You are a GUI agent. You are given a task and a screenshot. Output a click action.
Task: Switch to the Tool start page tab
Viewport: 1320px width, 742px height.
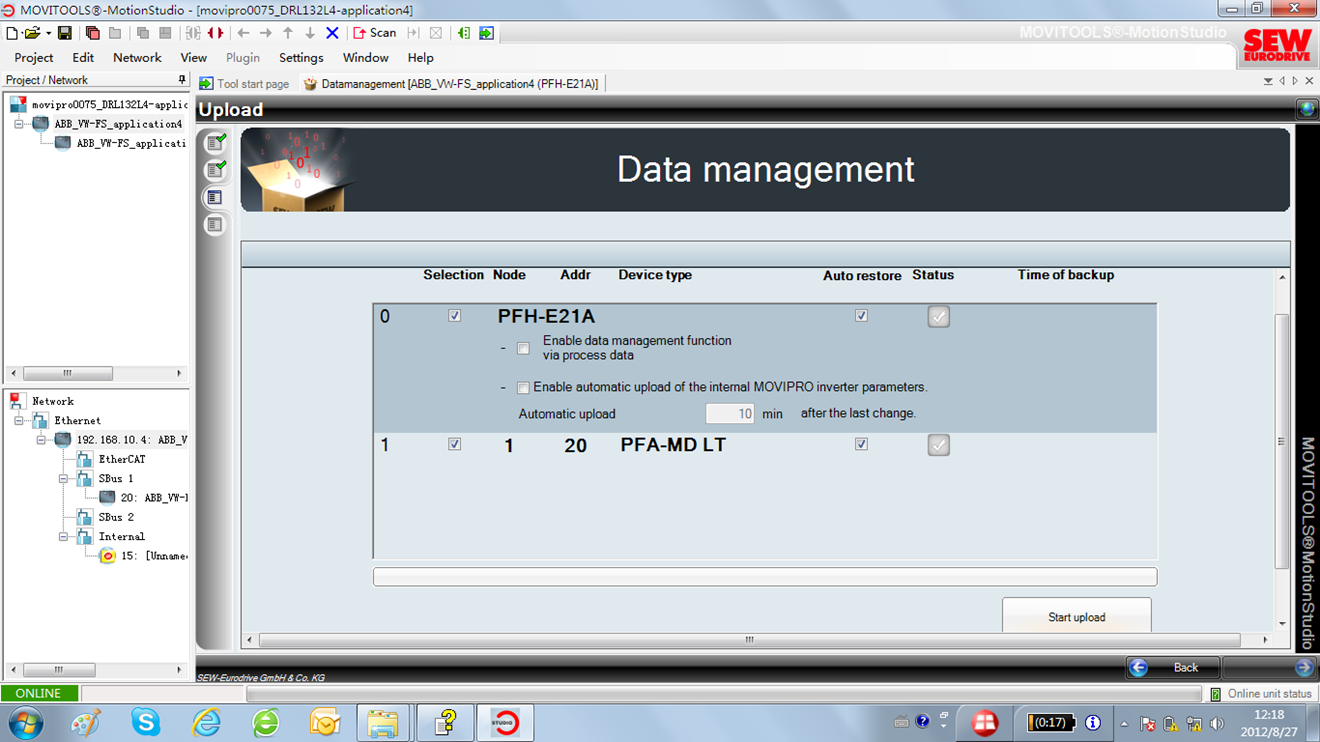(x=244, y=84)
